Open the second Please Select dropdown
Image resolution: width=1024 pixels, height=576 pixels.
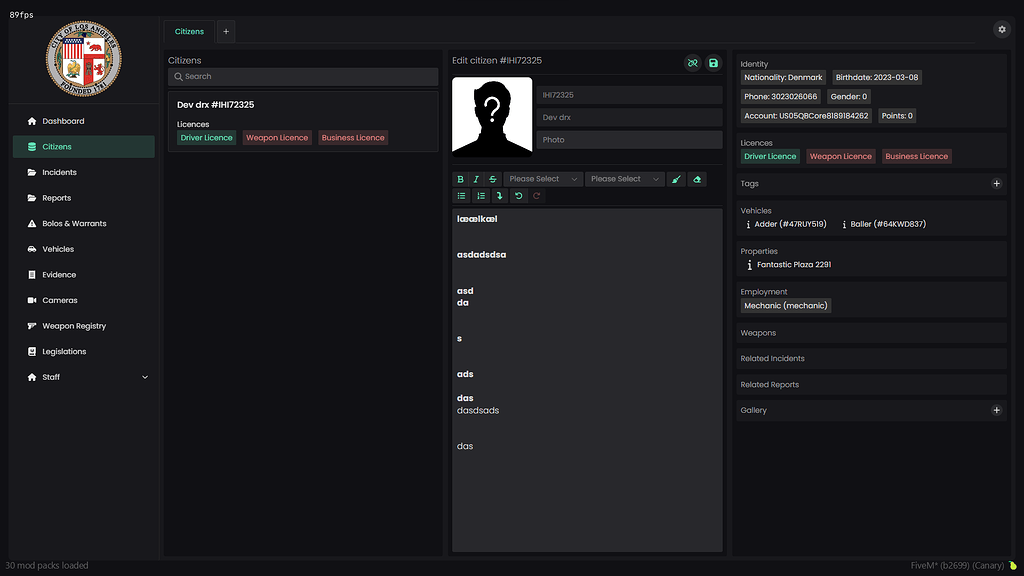tap(625, 179)
